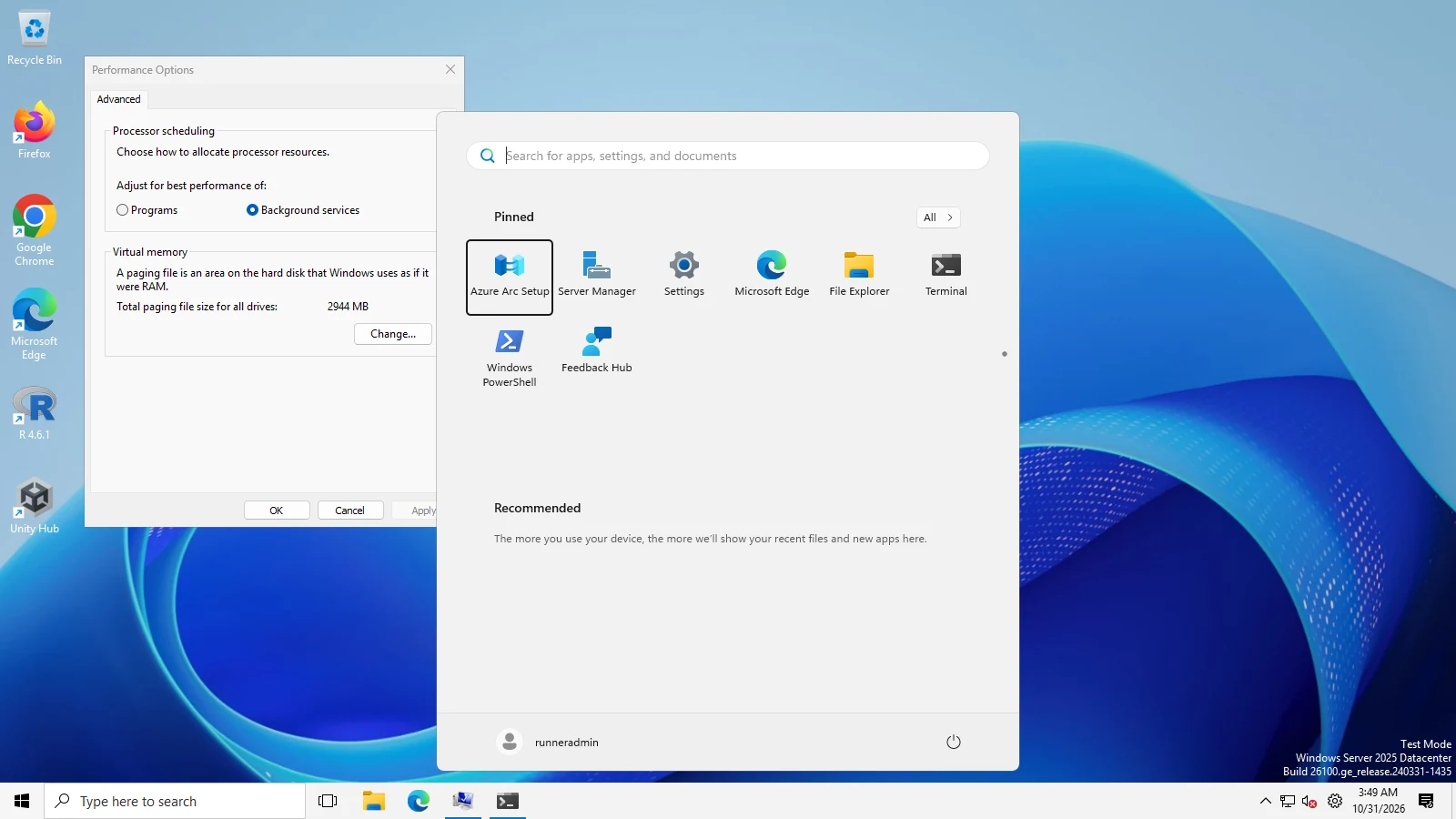This screenshot has width=1456, height=819.
Task: Open Recycle Bin desktop icon
Action: point(35,38)
